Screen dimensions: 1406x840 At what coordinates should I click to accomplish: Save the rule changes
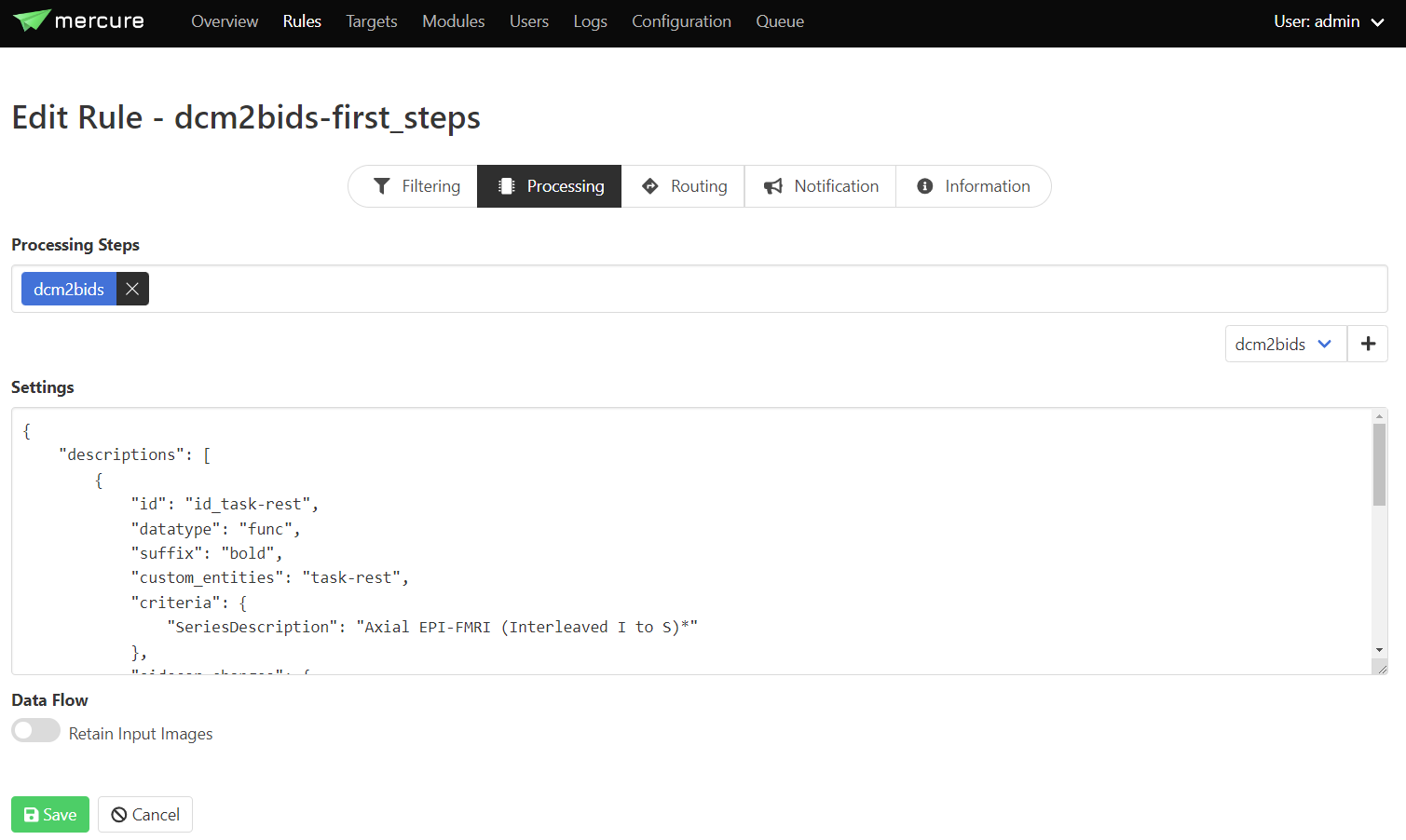[50, 814]
